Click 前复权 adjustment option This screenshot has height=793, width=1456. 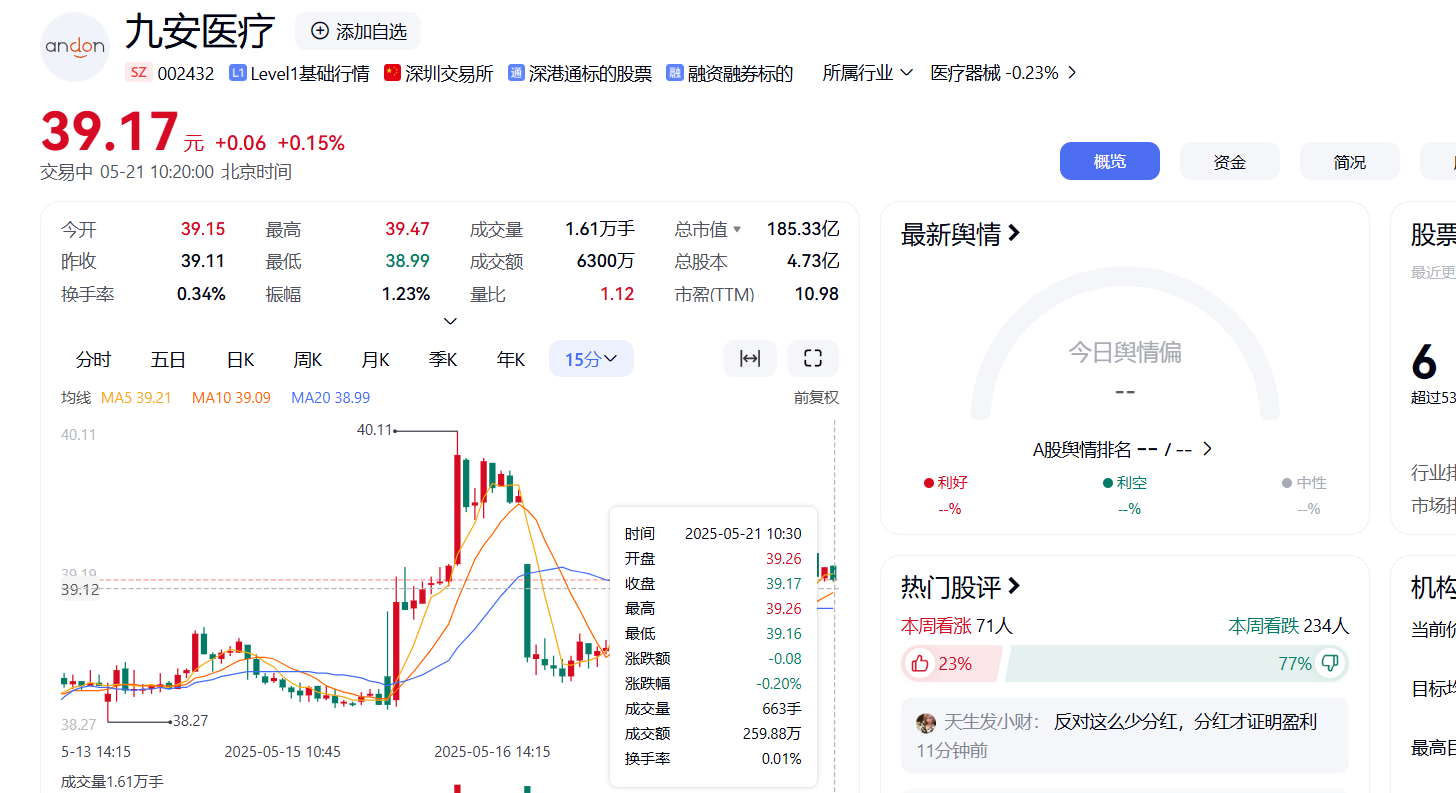[816, 398]
